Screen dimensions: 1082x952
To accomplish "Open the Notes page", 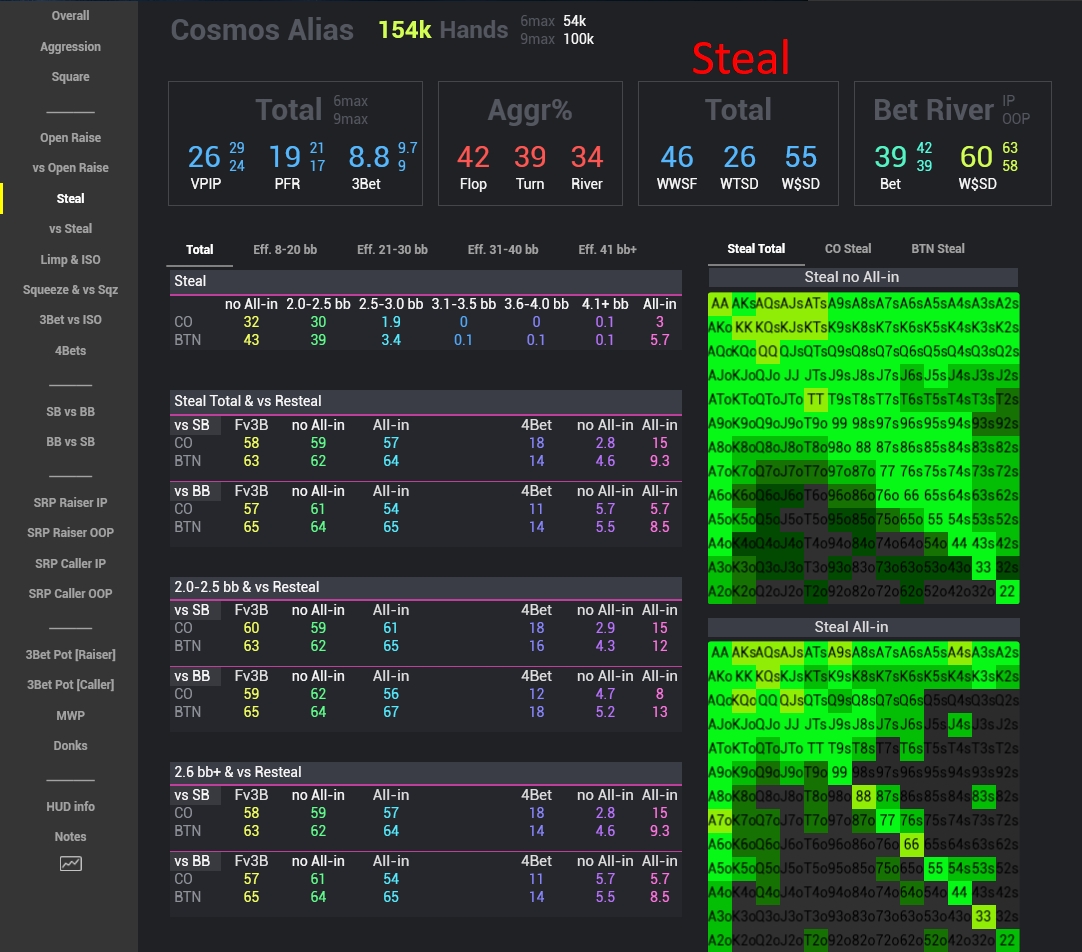I will (x=70, y=836).
